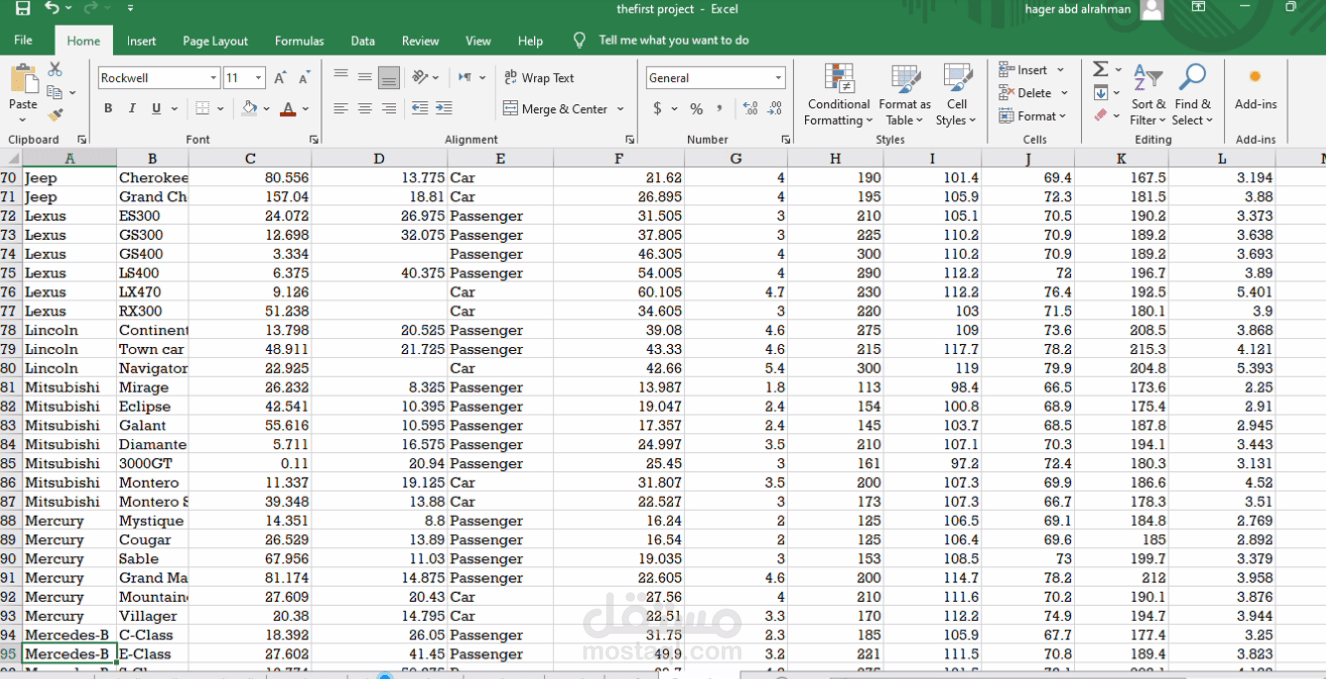The width and height of the screenshot is (1326, 679).
Task: Cut the selection with the scissors icon
Action: (55, 69)
